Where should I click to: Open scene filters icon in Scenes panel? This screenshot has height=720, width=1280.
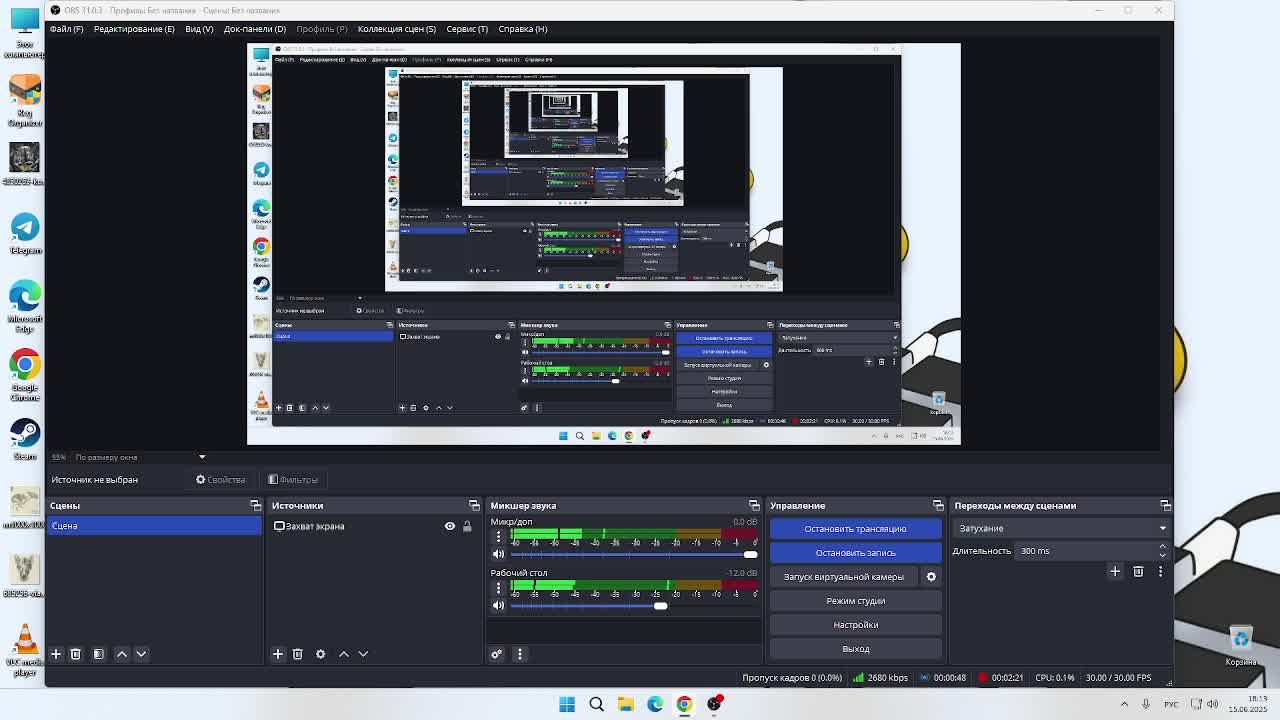tap(98, 654)
